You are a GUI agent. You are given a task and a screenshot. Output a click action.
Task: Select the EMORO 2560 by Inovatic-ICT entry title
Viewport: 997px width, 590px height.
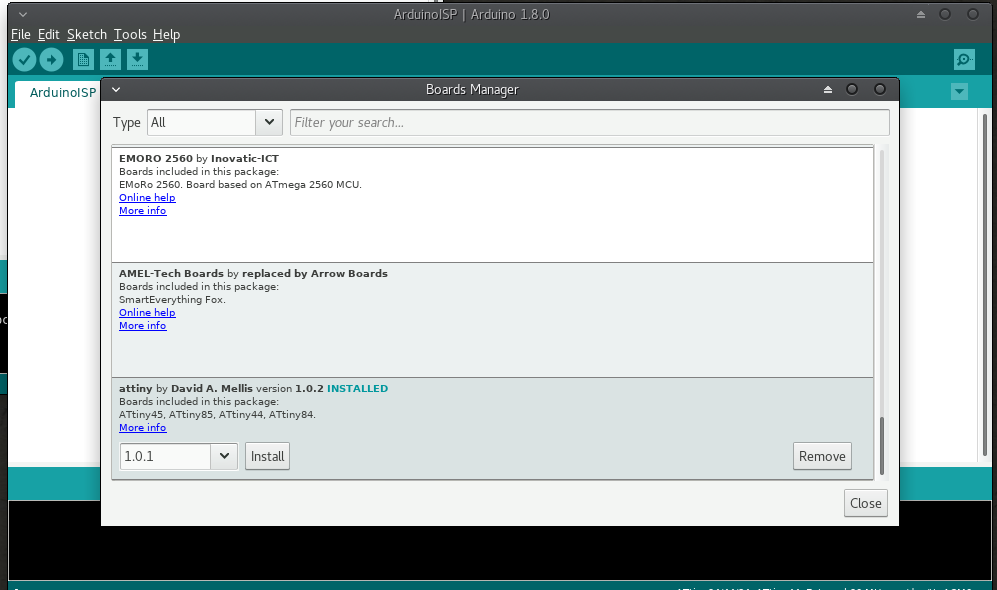199,159
